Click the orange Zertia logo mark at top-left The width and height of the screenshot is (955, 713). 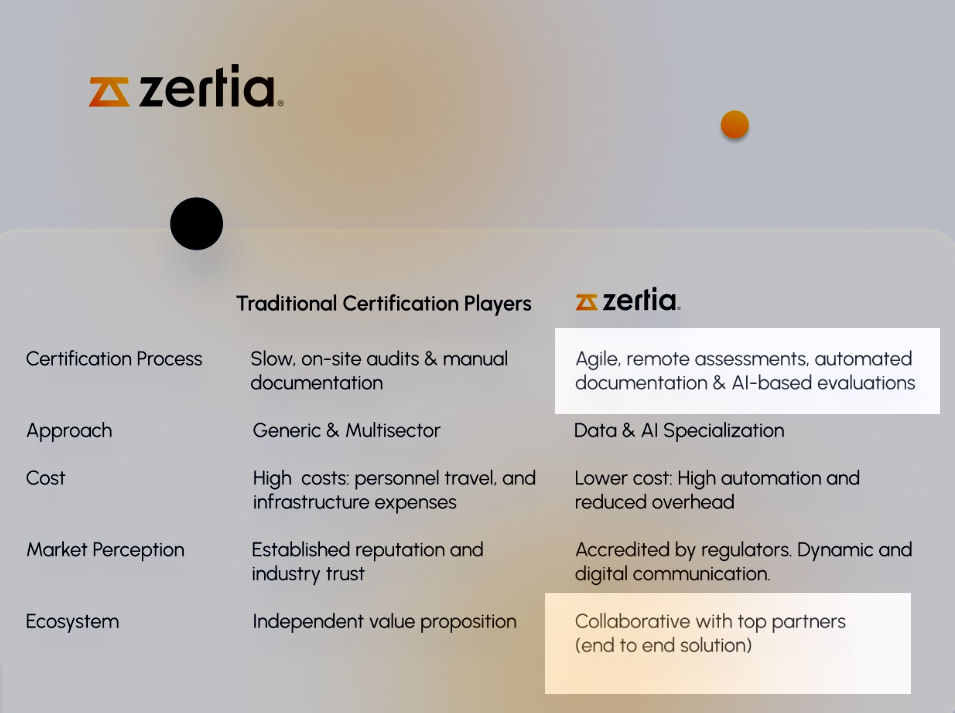[109, 91]
